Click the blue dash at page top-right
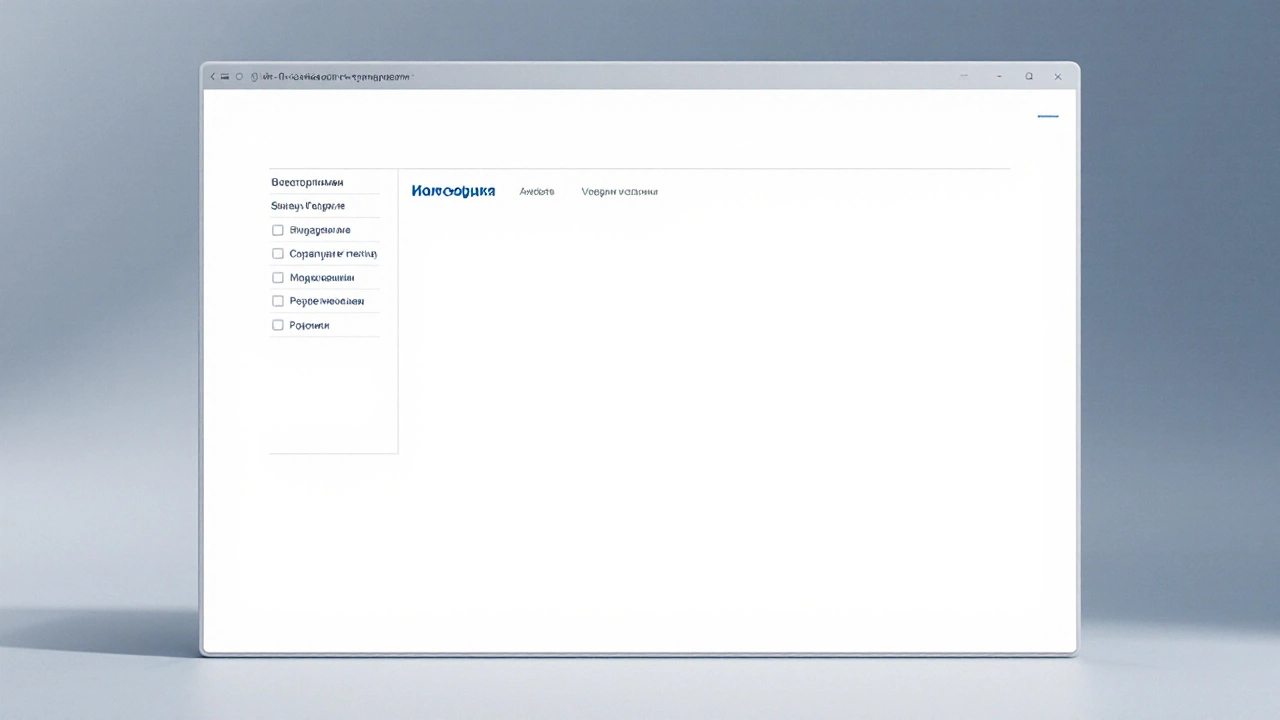1280x720 pixels. pos(1047,117)
